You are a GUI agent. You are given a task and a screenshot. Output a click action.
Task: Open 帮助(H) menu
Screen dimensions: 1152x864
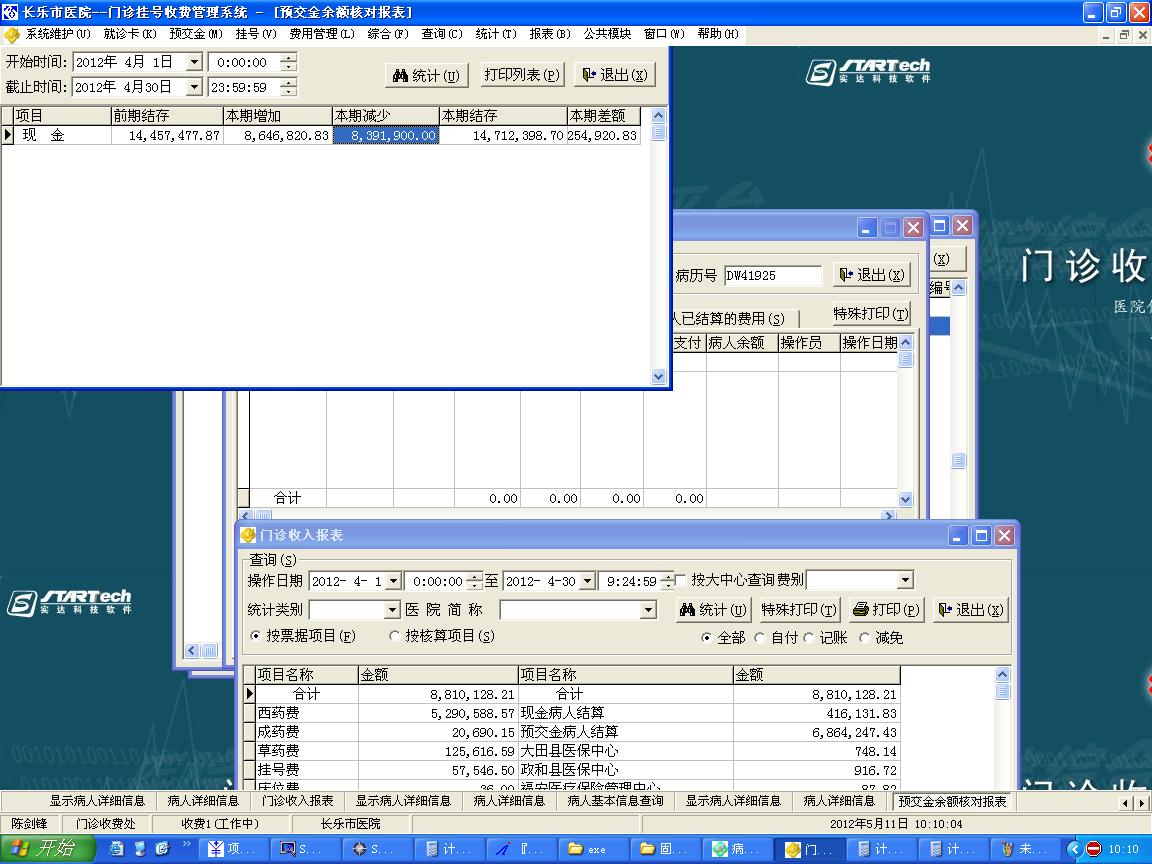pyautogui.click(x=718, y=34)
